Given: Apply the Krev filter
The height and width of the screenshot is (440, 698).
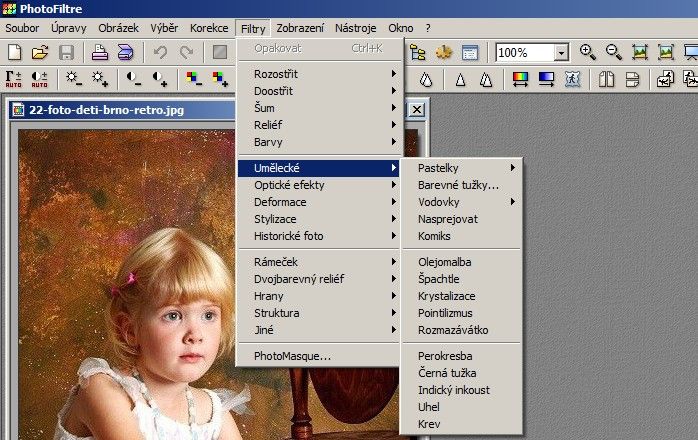Looking at the screenshot, I should (x=462, y=424).
